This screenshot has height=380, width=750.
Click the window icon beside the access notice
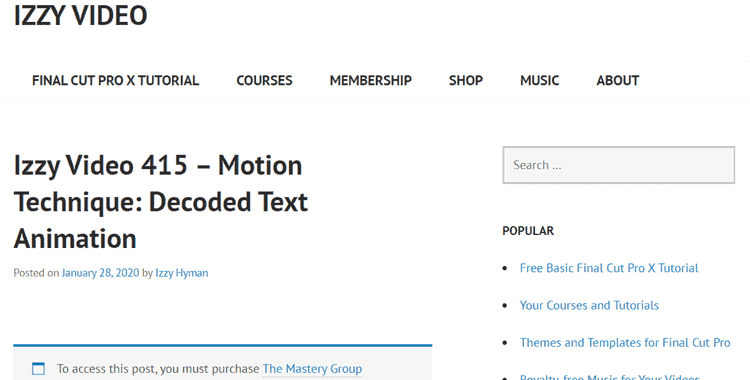(38, 369)
